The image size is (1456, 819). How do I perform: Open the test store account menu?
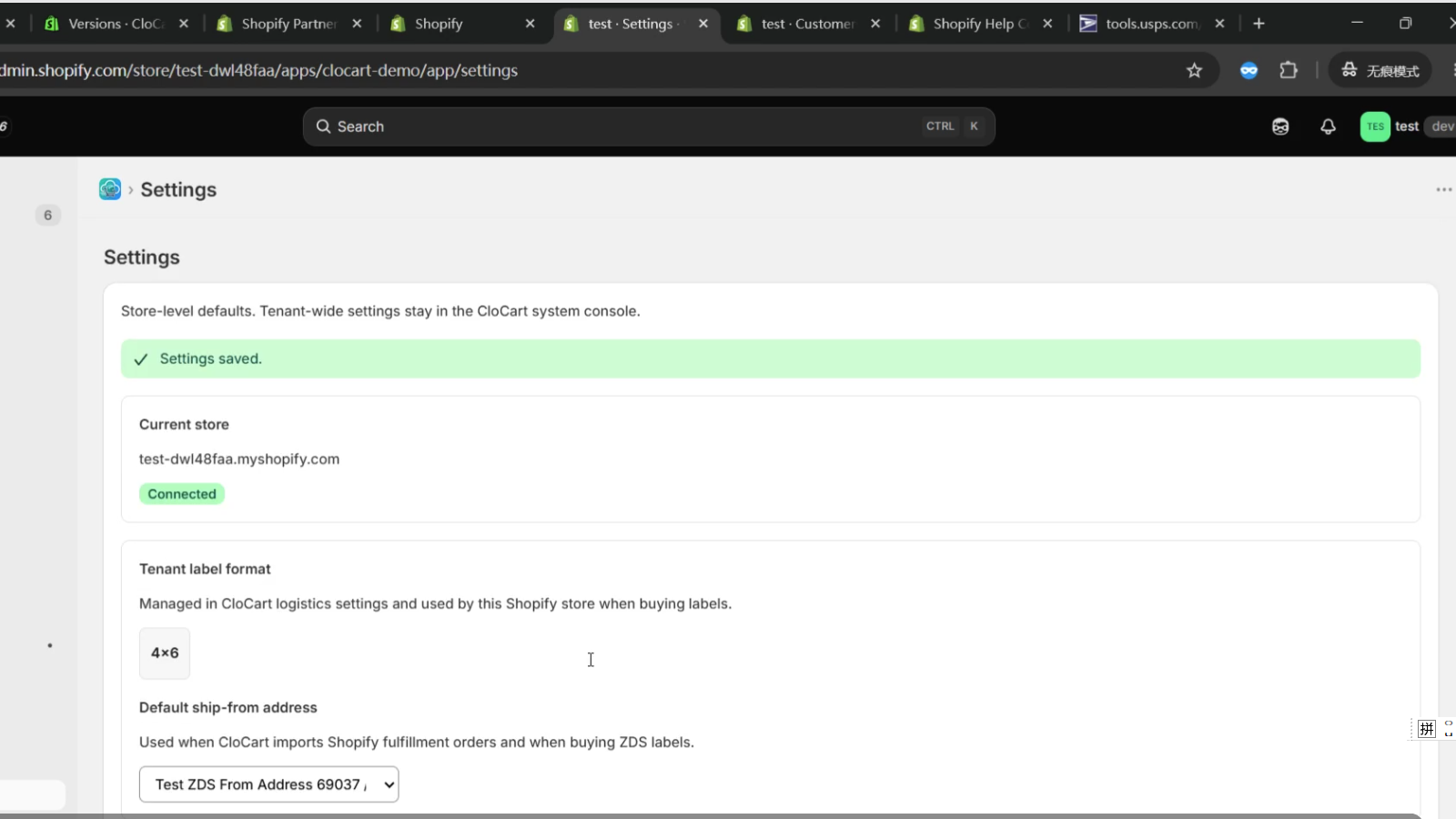click(x=1407, y=126)
